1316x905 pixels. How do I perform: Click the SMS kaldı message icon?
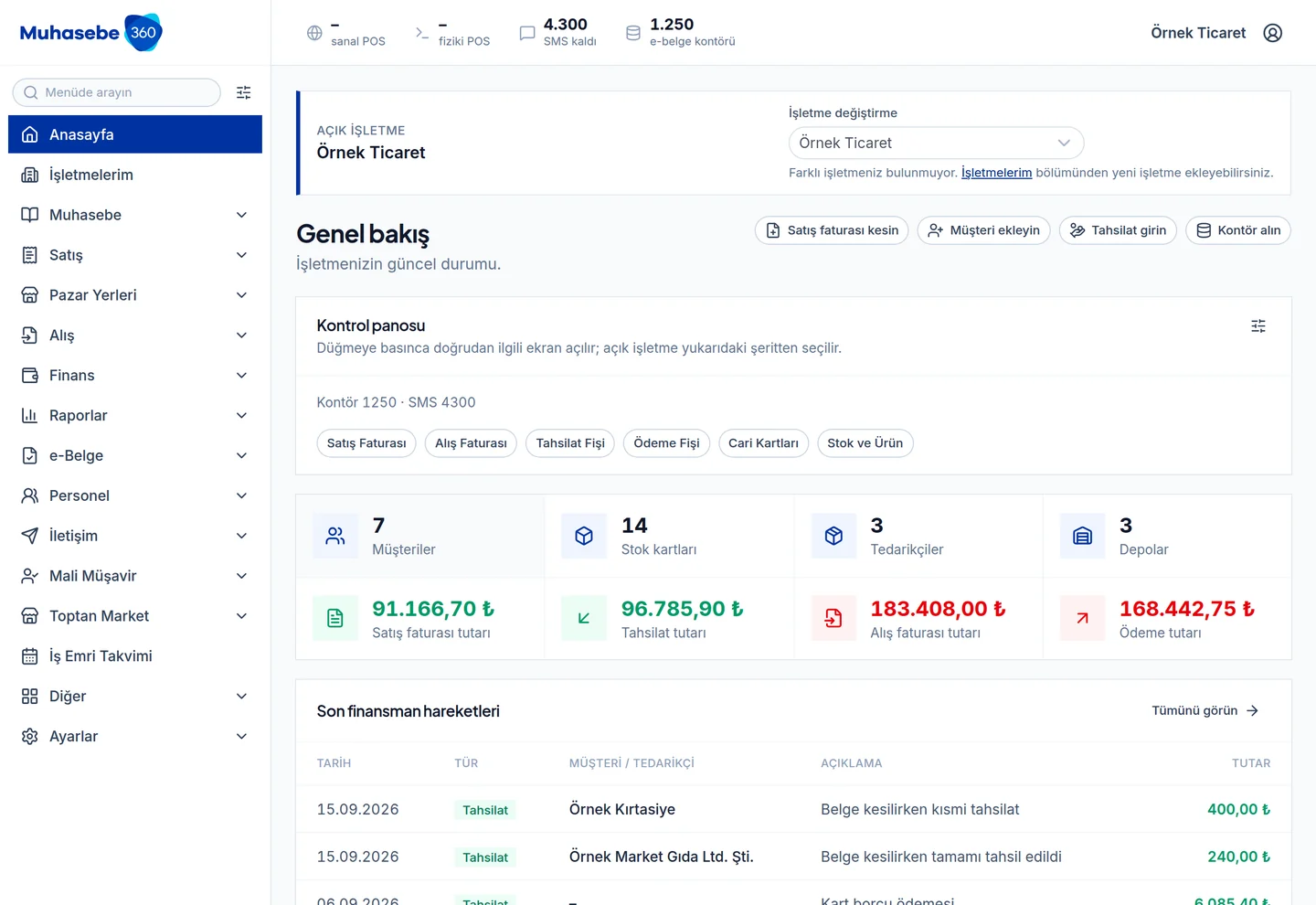[x=527, y=33]
